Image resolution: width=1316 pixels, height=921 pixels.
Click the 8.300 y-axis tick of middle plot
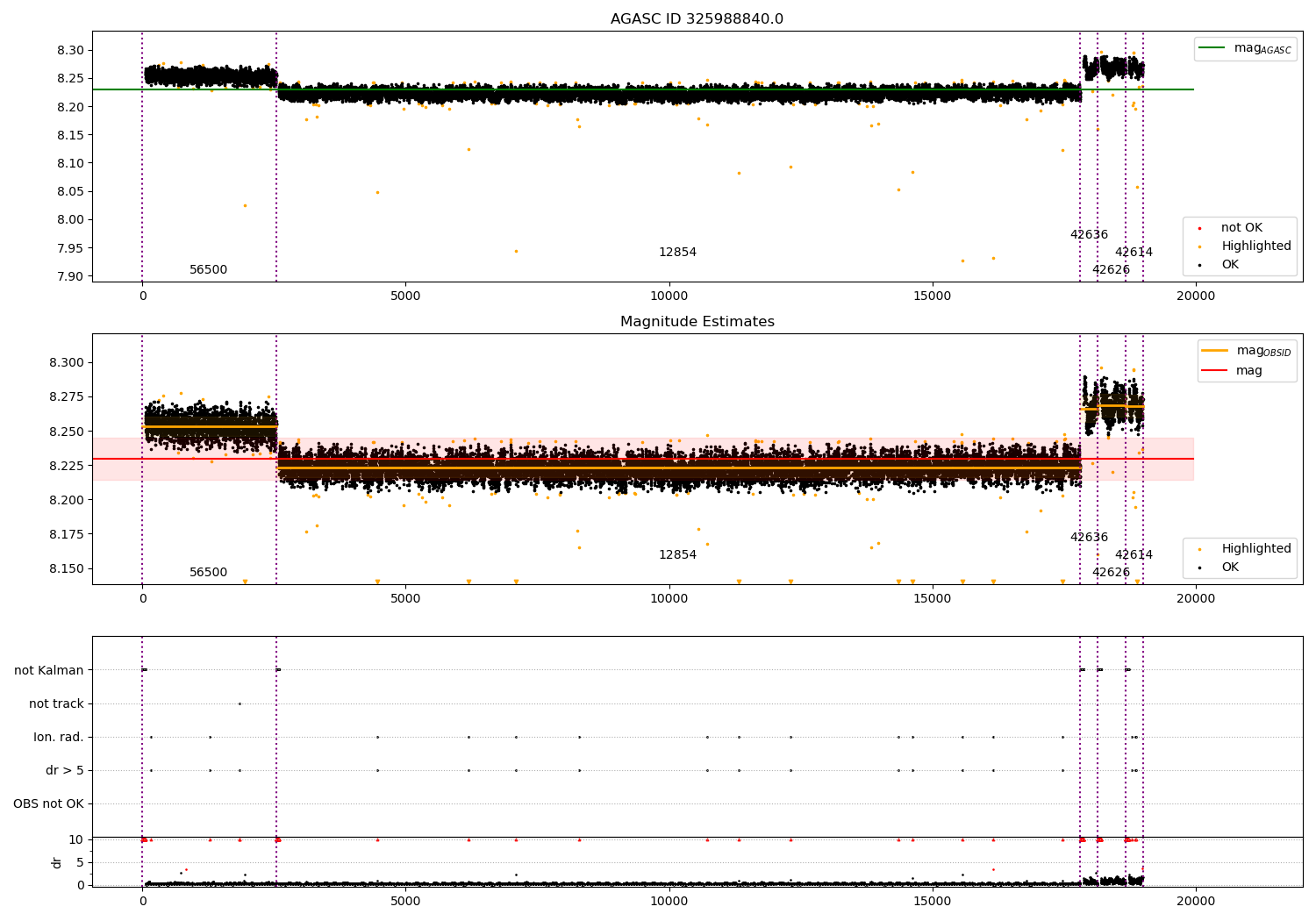click(67, 362)
